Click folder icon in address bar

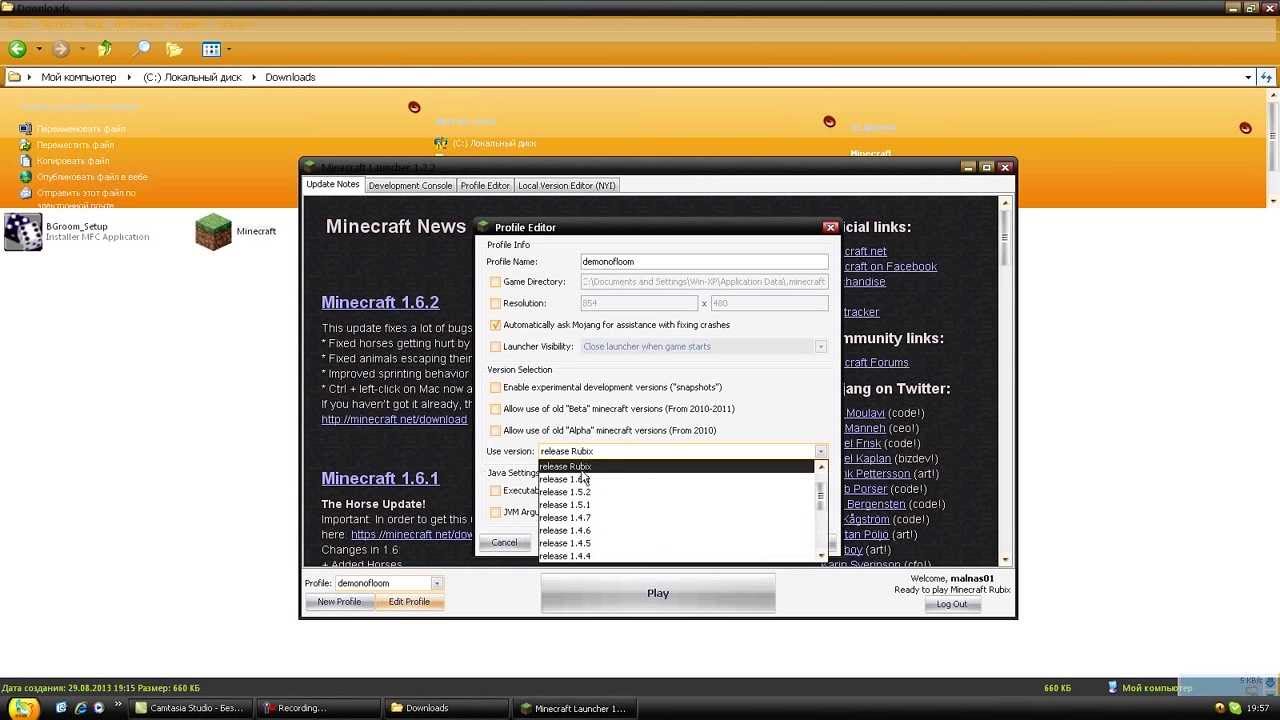(14, 77)
